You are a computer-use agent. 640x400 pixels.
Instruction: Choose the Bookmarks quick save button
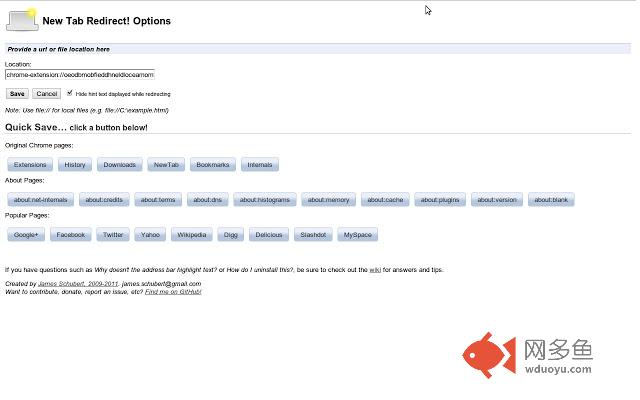pyautogui.click(x=213, y=165)
